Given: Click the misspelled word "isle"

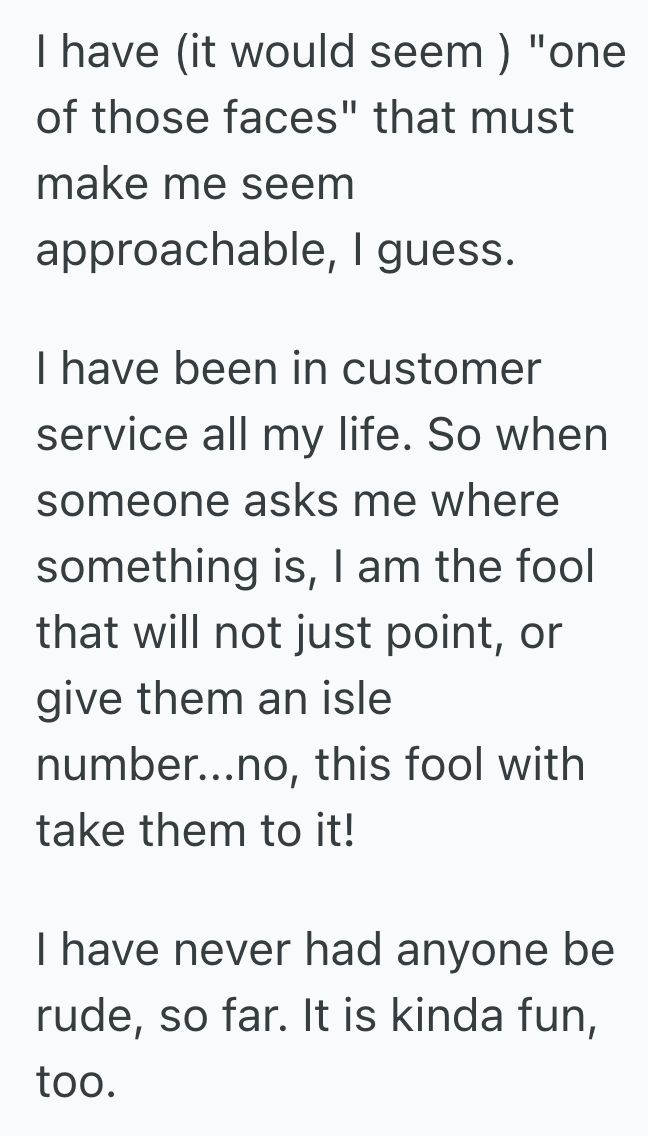Looking at the screenshot, I should point(358,698).
